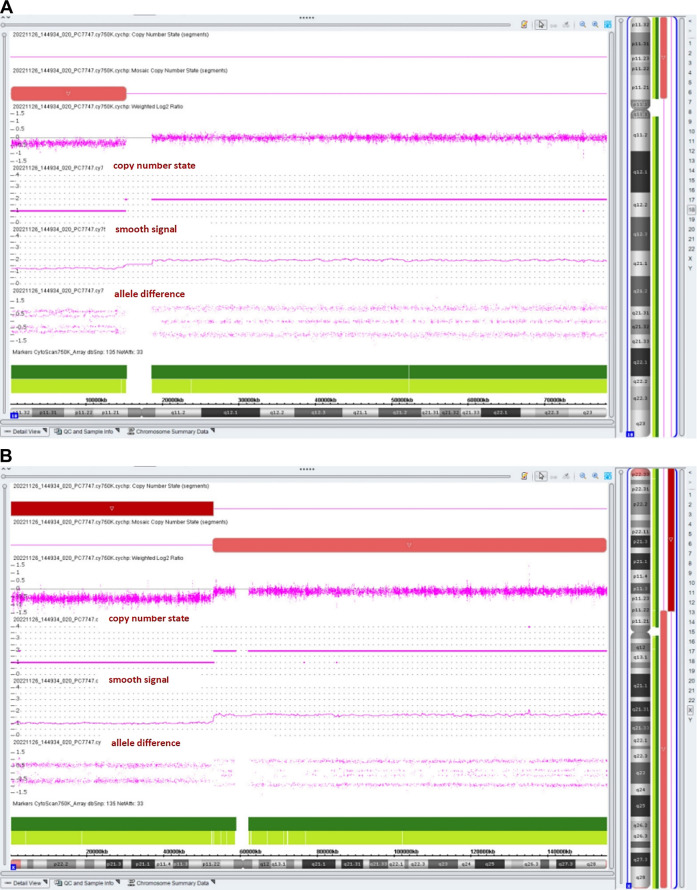Image resolution: width=697 pixels, height=890 pixels.
Task: Select the pointer tool in panel A toolbar
Action: tap(541, 24)
